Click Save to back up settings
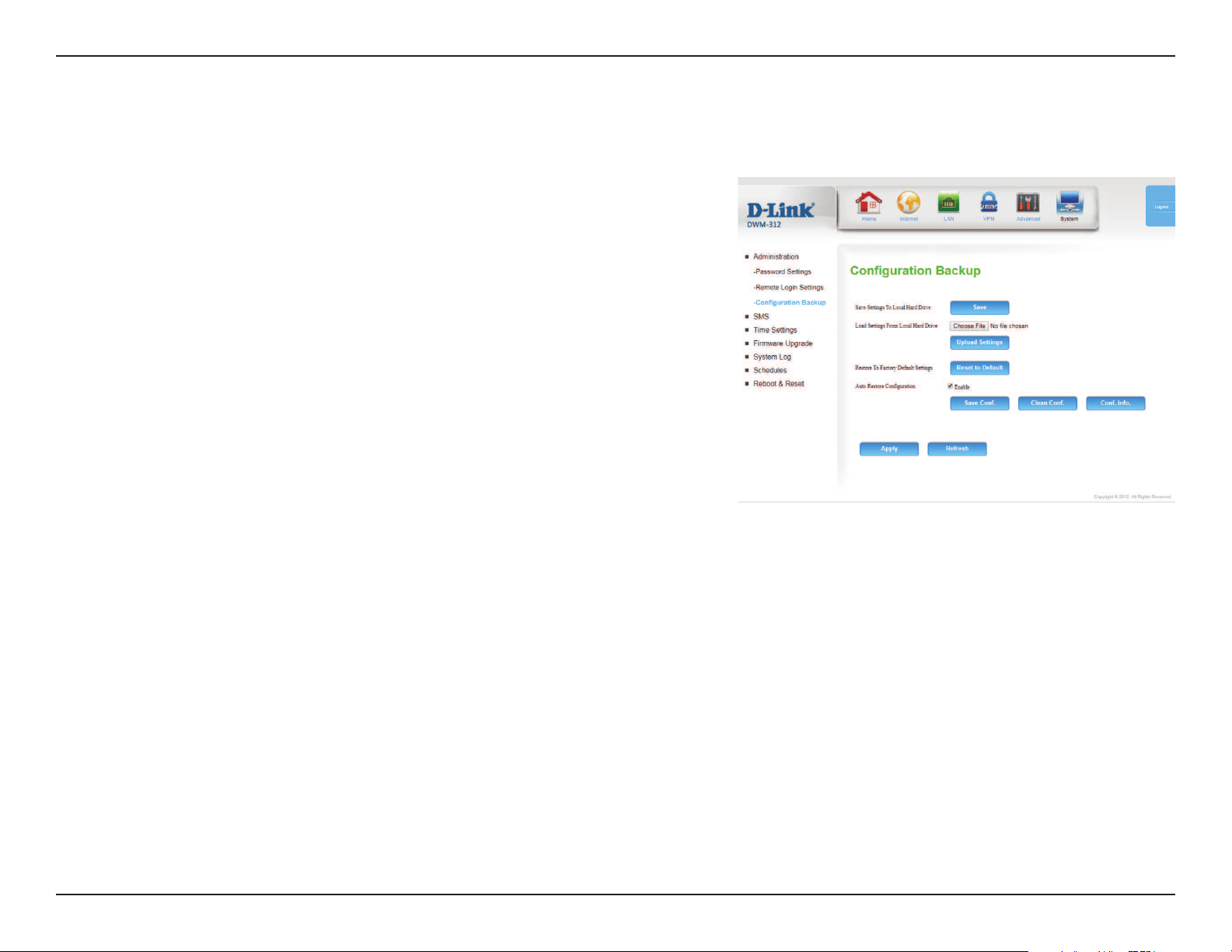 [x=979, y=308]
